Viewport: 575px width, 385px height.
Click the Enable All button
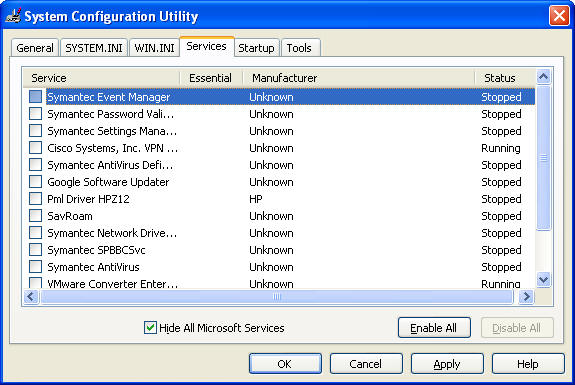point(434,328)
